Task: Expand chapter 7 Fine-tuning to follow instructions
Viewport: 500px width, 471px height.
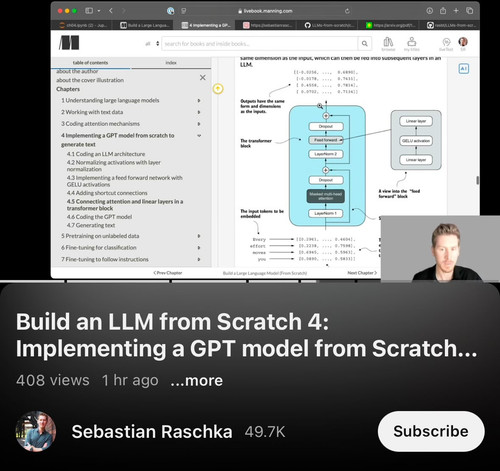Action: point(199,259)
